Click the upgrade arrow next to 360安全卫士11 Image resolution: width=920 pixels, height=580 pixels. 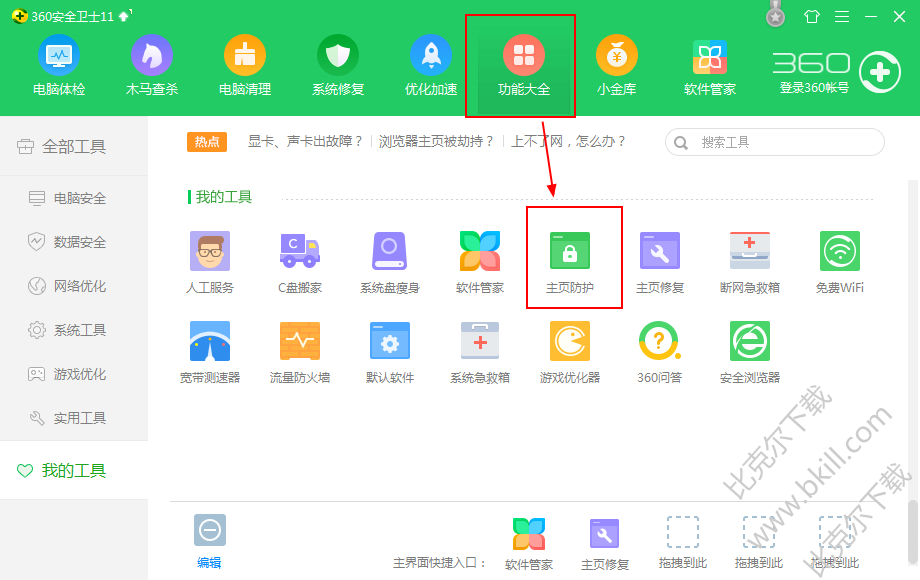coord(124,16)
